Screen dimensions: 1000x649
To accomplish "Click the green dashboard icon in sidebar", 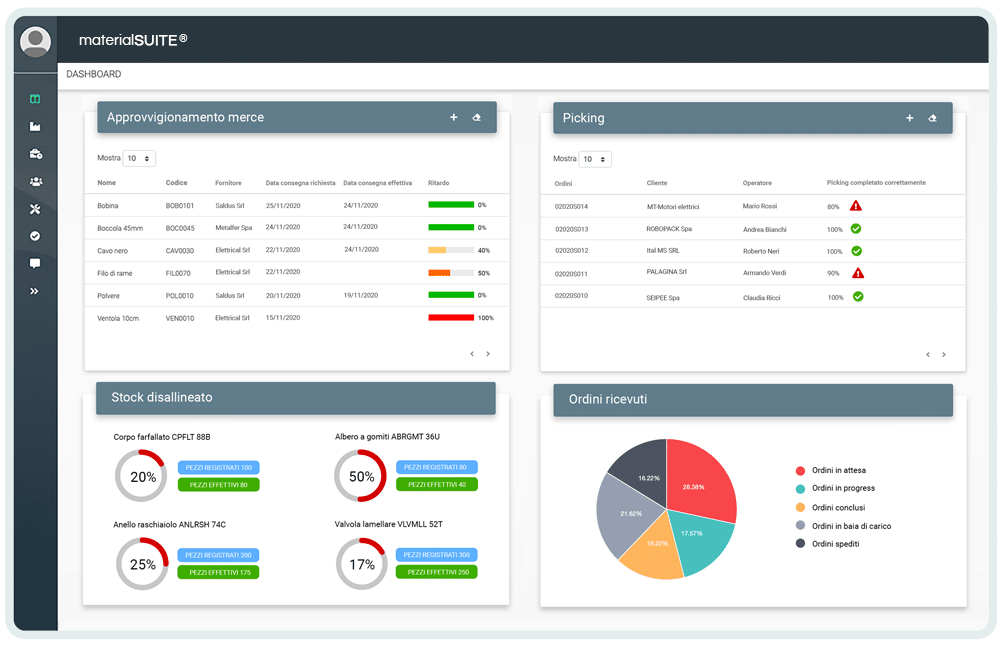I will [x=35, y=99].
